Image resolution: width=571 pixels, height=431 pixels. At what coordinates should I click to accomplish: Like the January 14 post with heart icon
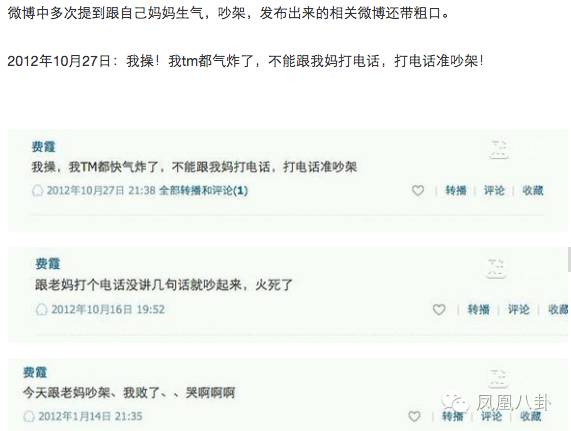point(414,416)
